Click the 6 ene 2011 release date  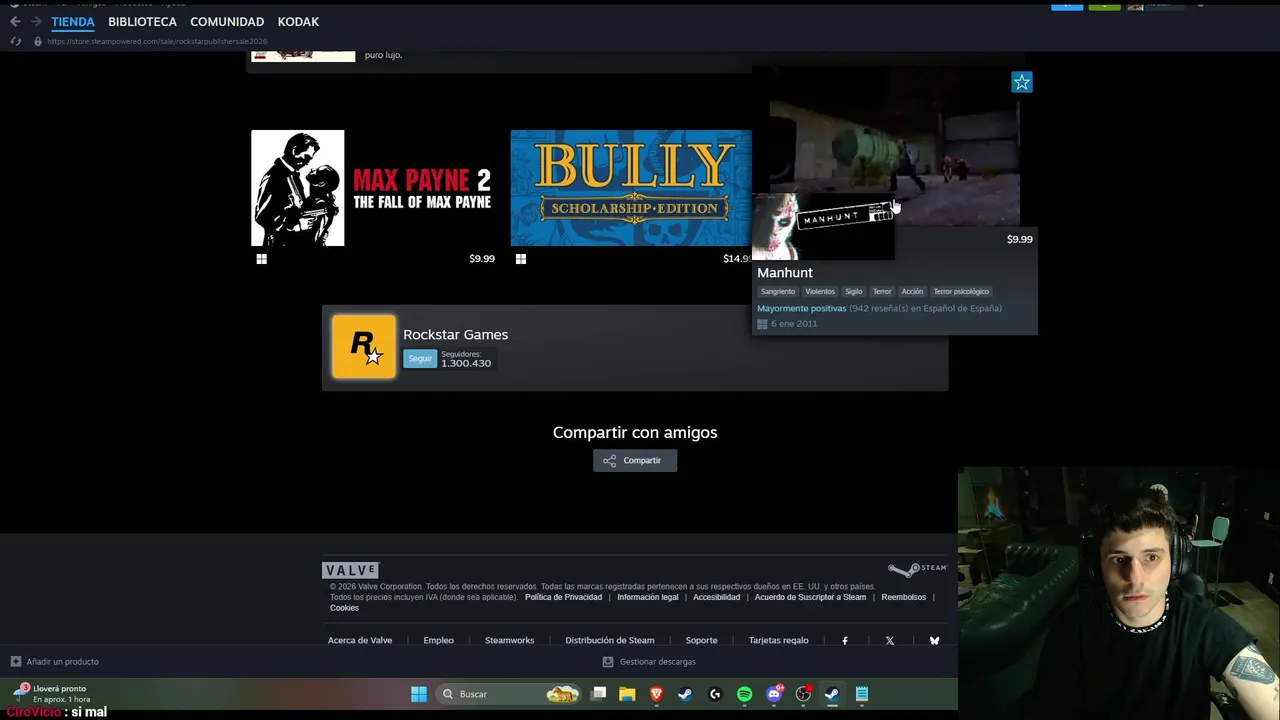point(794,324)
